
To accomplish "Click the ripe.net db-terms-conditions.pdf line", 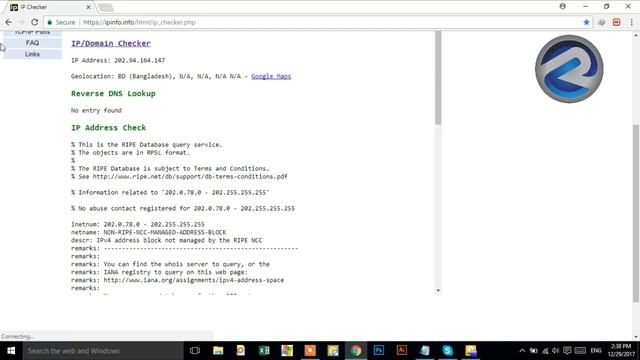I will [179, 176].
